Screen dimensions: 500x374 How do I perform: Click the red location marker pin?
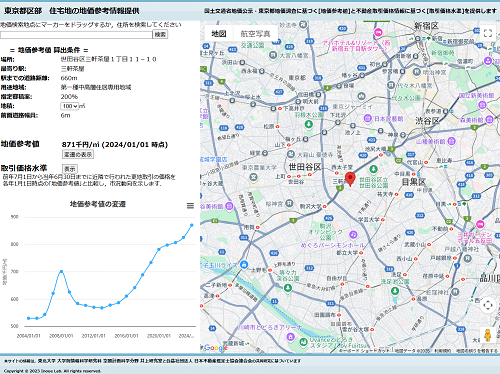tap(350, 179)
